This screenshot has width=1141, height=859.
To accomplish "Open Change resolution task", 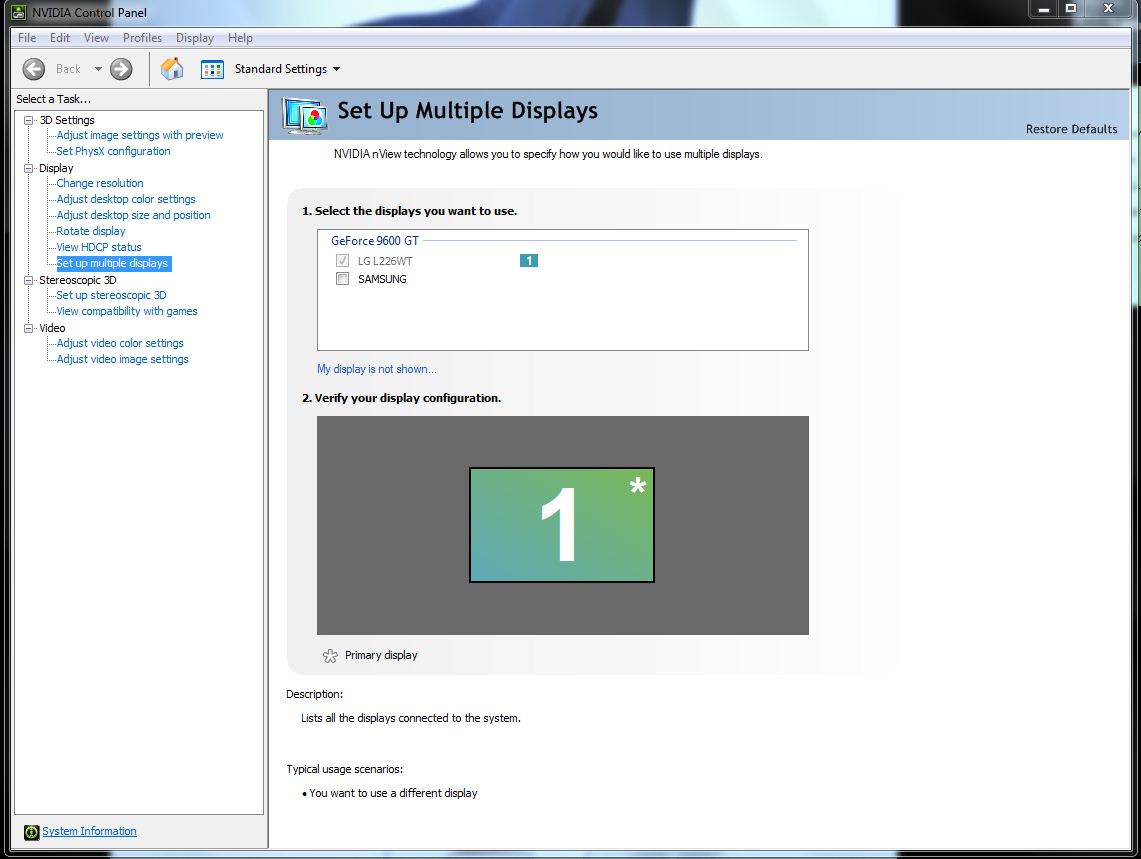I will tap(100, 183).
